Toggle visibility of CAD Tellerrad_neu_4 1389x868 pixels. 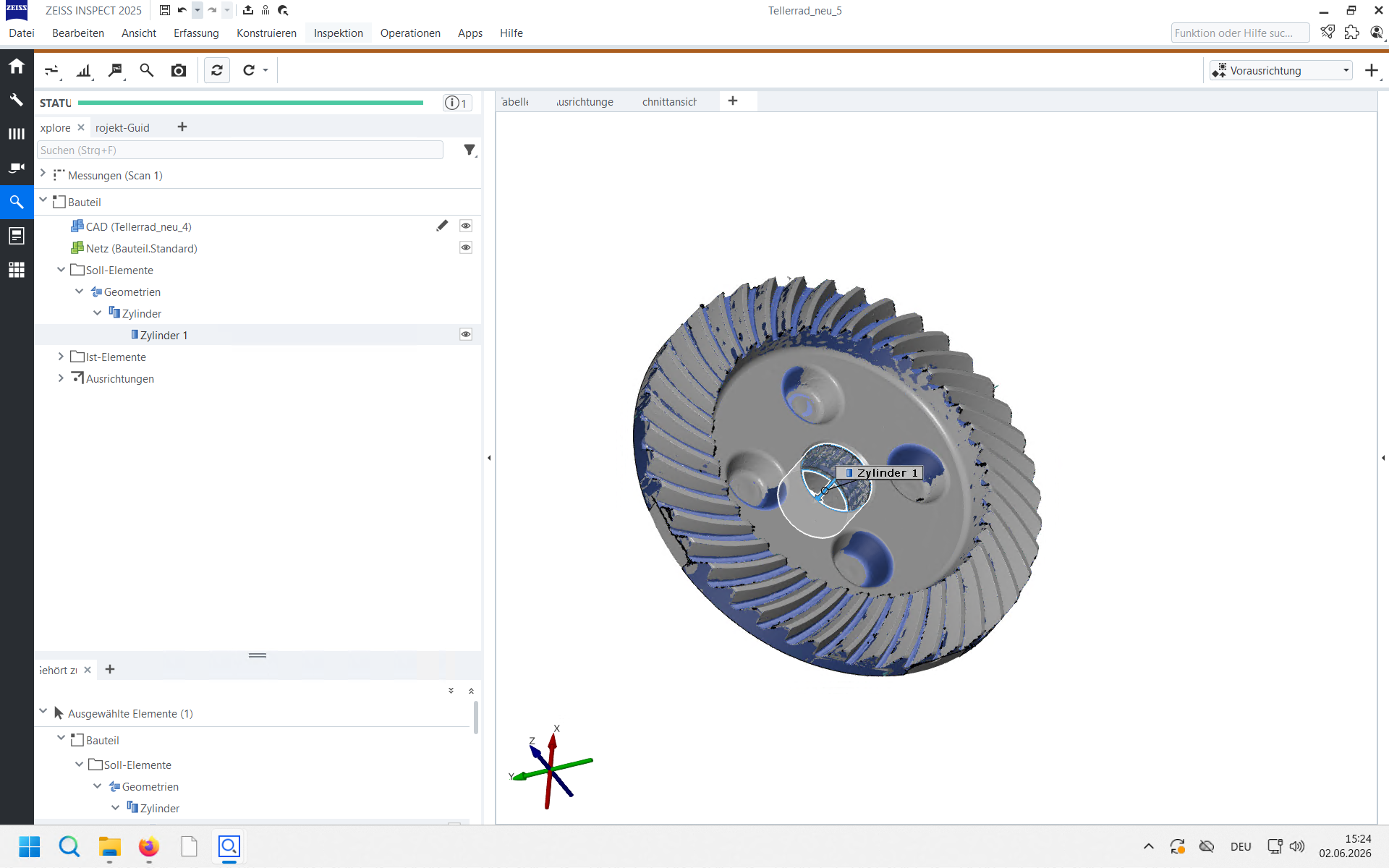pyautogui.click(x=466, y=226)
